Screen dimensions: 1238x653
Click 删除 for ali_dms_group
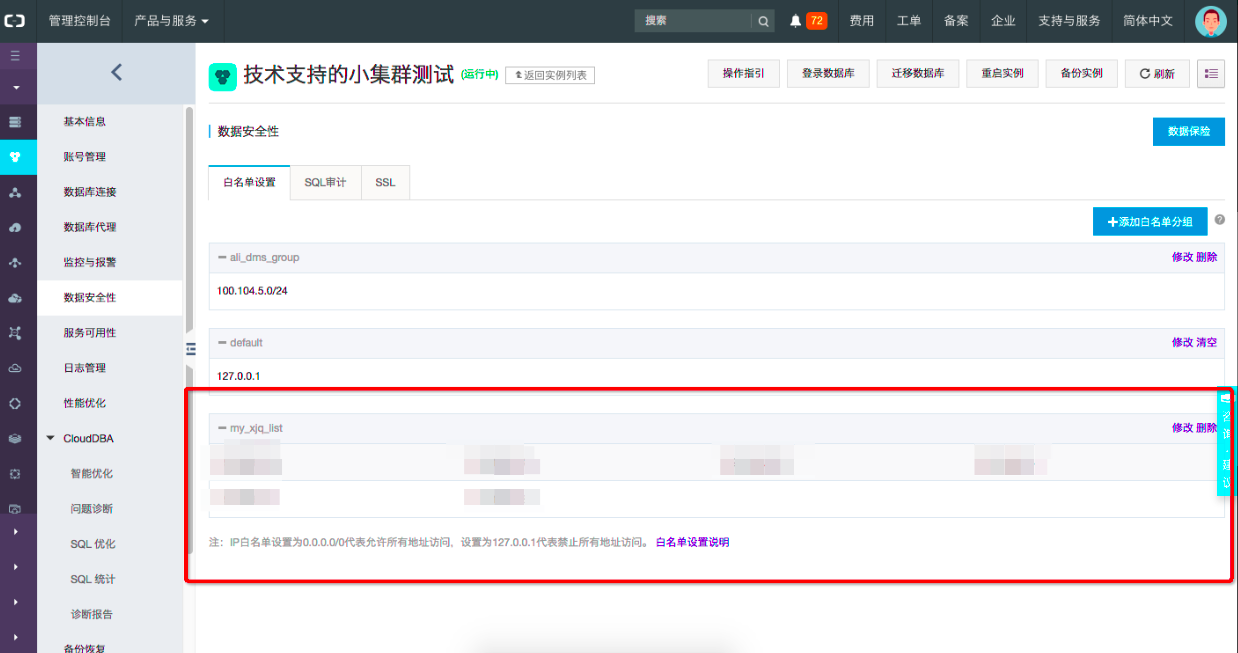[x=1207, y=257]
